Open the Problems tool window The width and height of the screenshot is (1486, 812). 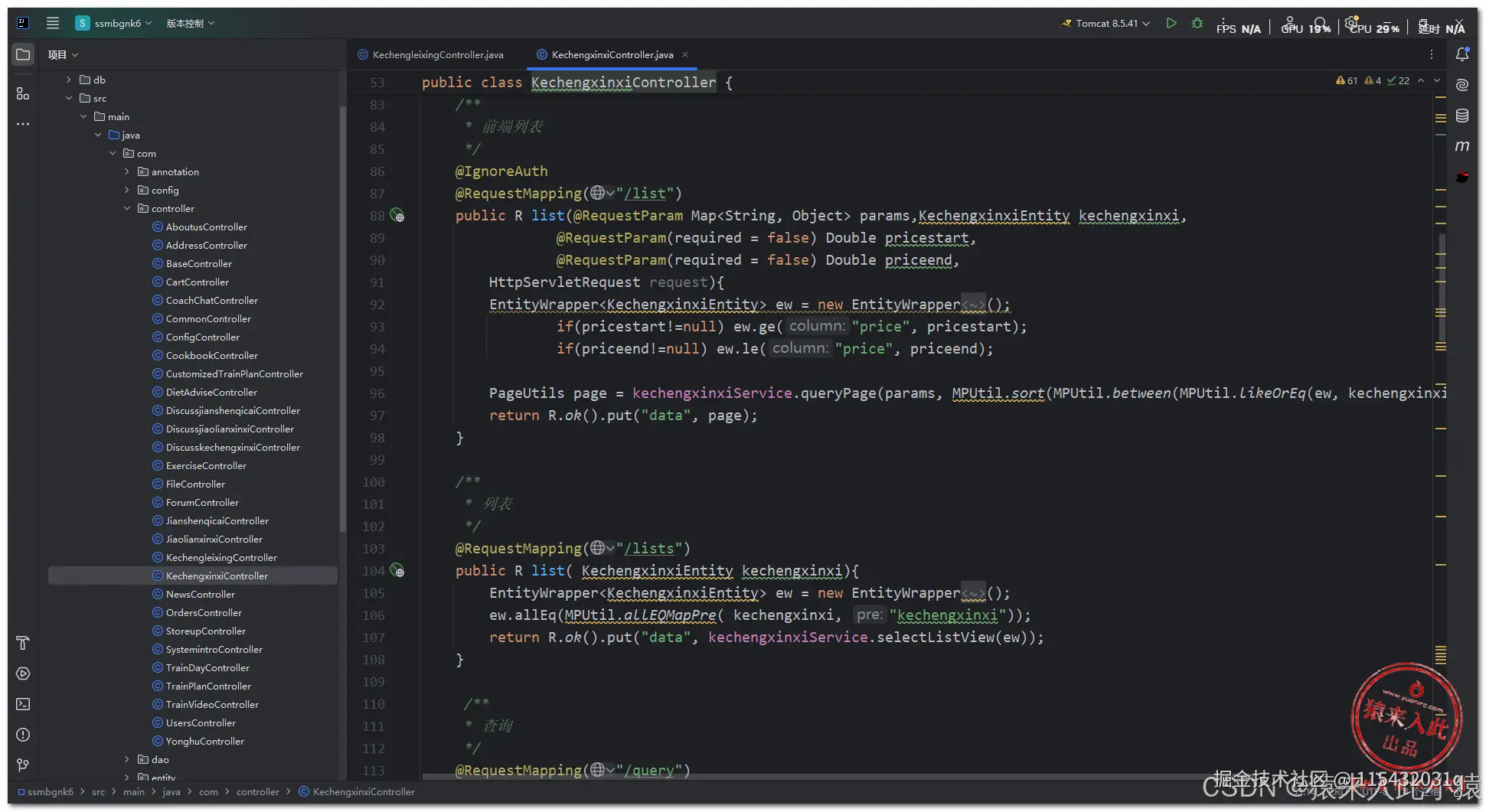tap(23, 735)
